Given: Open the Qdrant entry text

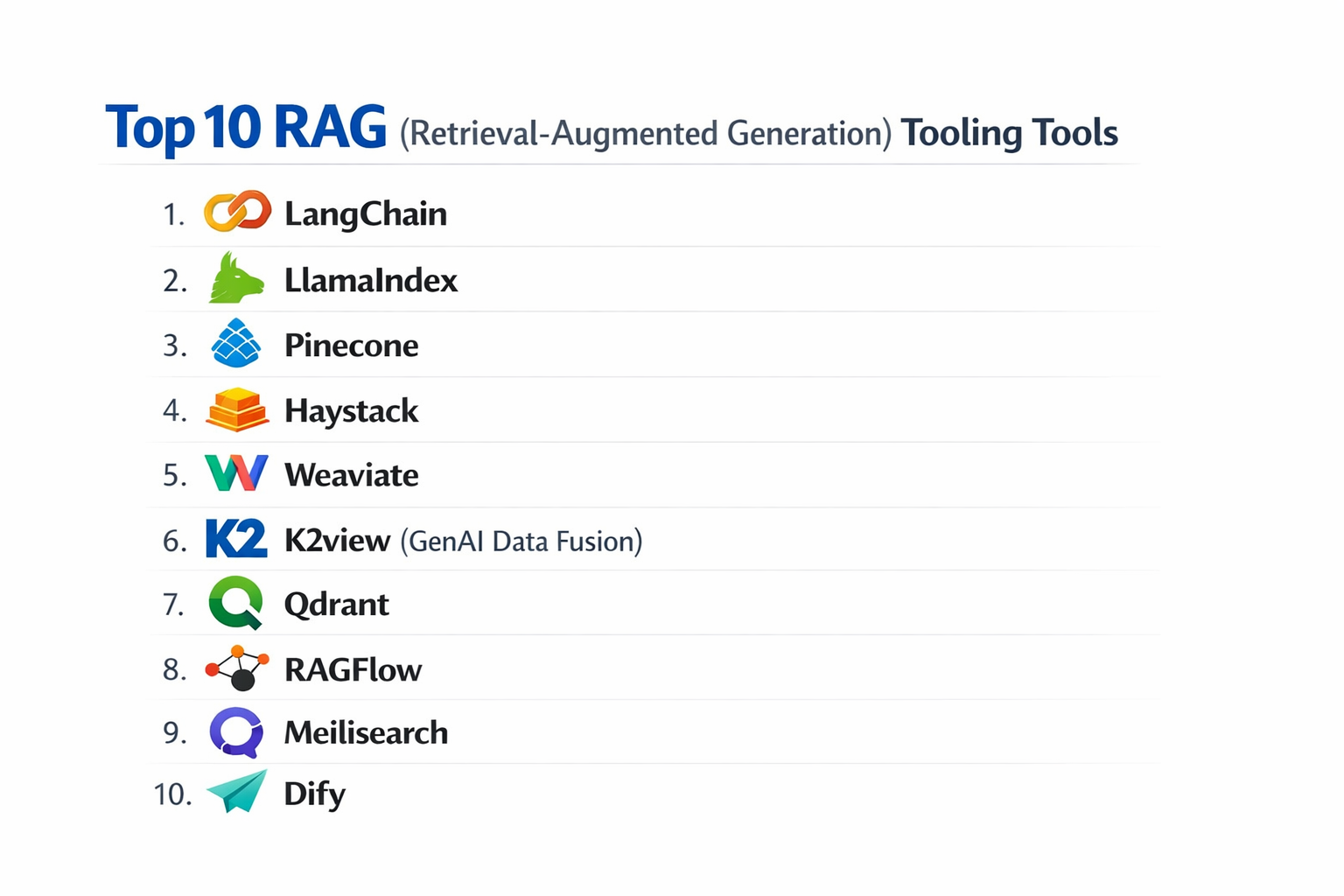Looking at the screenshot, I should [x=336, y=605].
